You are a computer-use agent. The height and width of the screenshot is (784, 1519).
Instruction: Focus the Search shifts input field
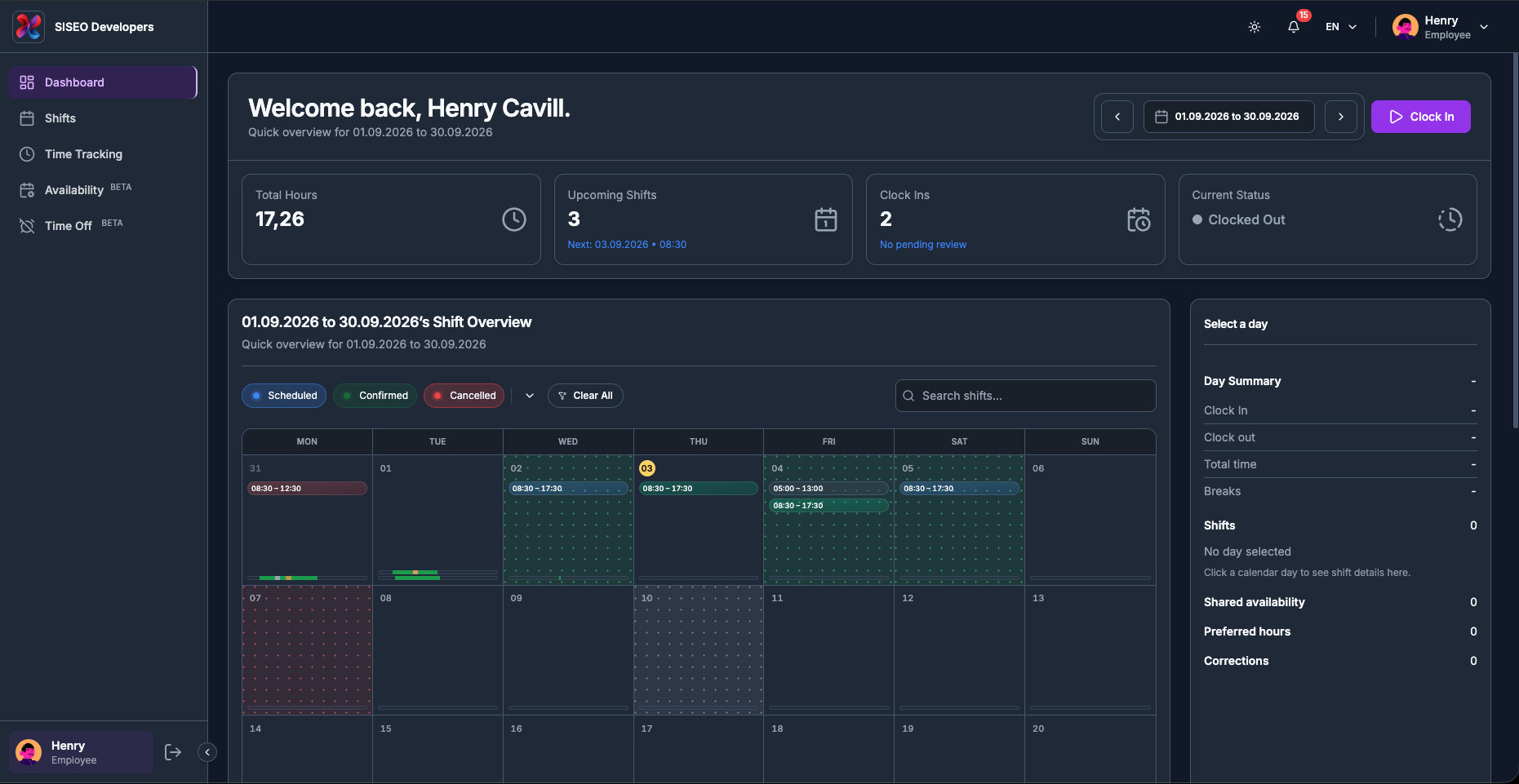point(1026,396)
